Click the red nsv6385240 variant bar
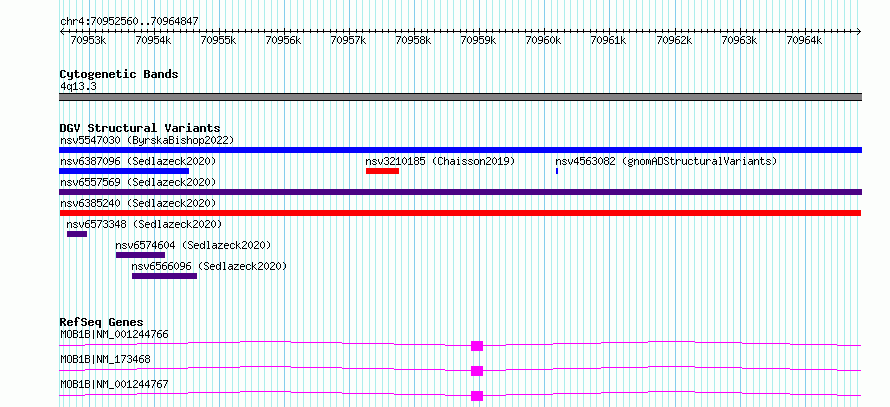Image resolution: width=890 pixels, height=407 pixels. pos(460,213)
